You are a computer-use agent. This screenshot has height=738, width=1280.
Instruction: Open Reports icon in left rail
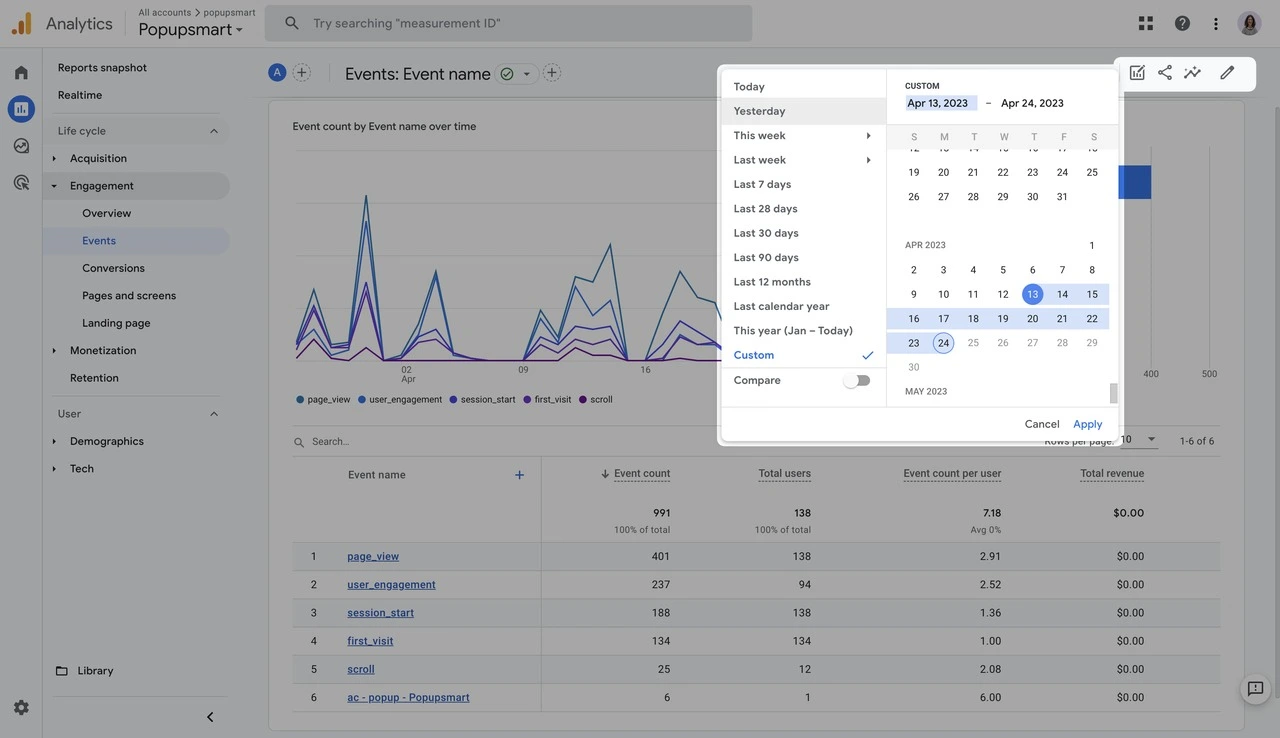[x=21, y=109]
